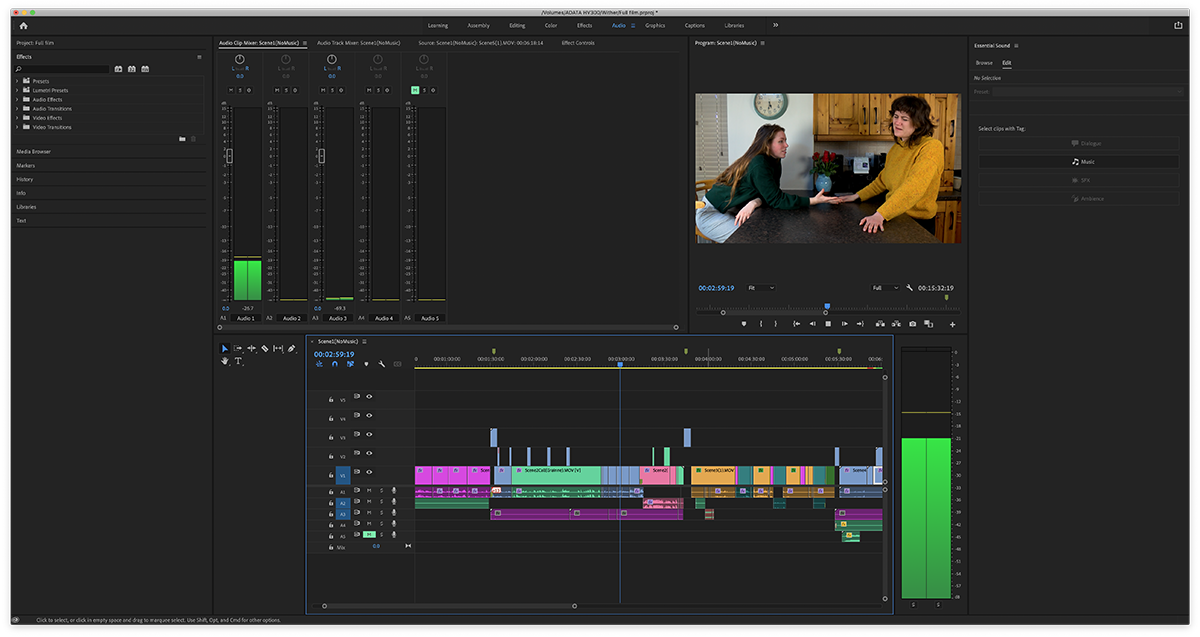Step forward one frame
This screenshot has width=1200, height=637.
[x=844, y=324]
